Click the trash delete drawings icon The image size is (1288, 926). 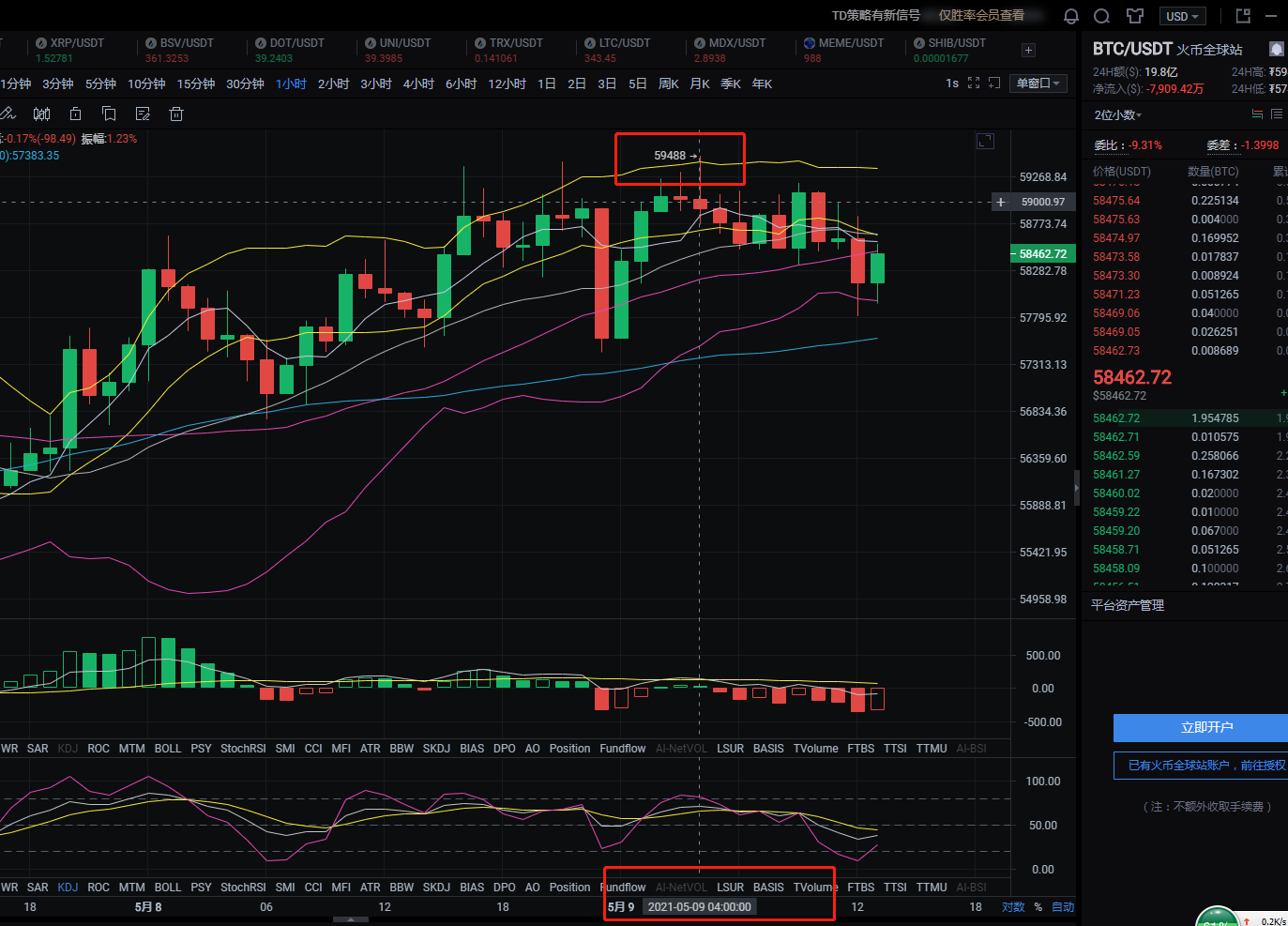[x=175, y=114]
